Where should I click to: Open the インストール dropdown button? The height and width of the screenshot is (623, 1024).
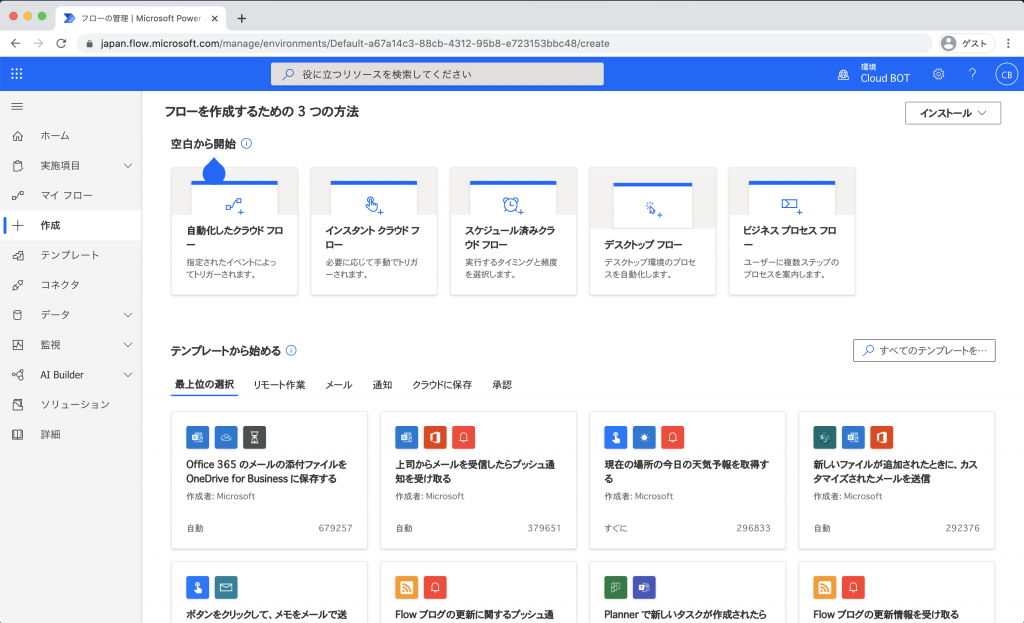tap(952, 113)
